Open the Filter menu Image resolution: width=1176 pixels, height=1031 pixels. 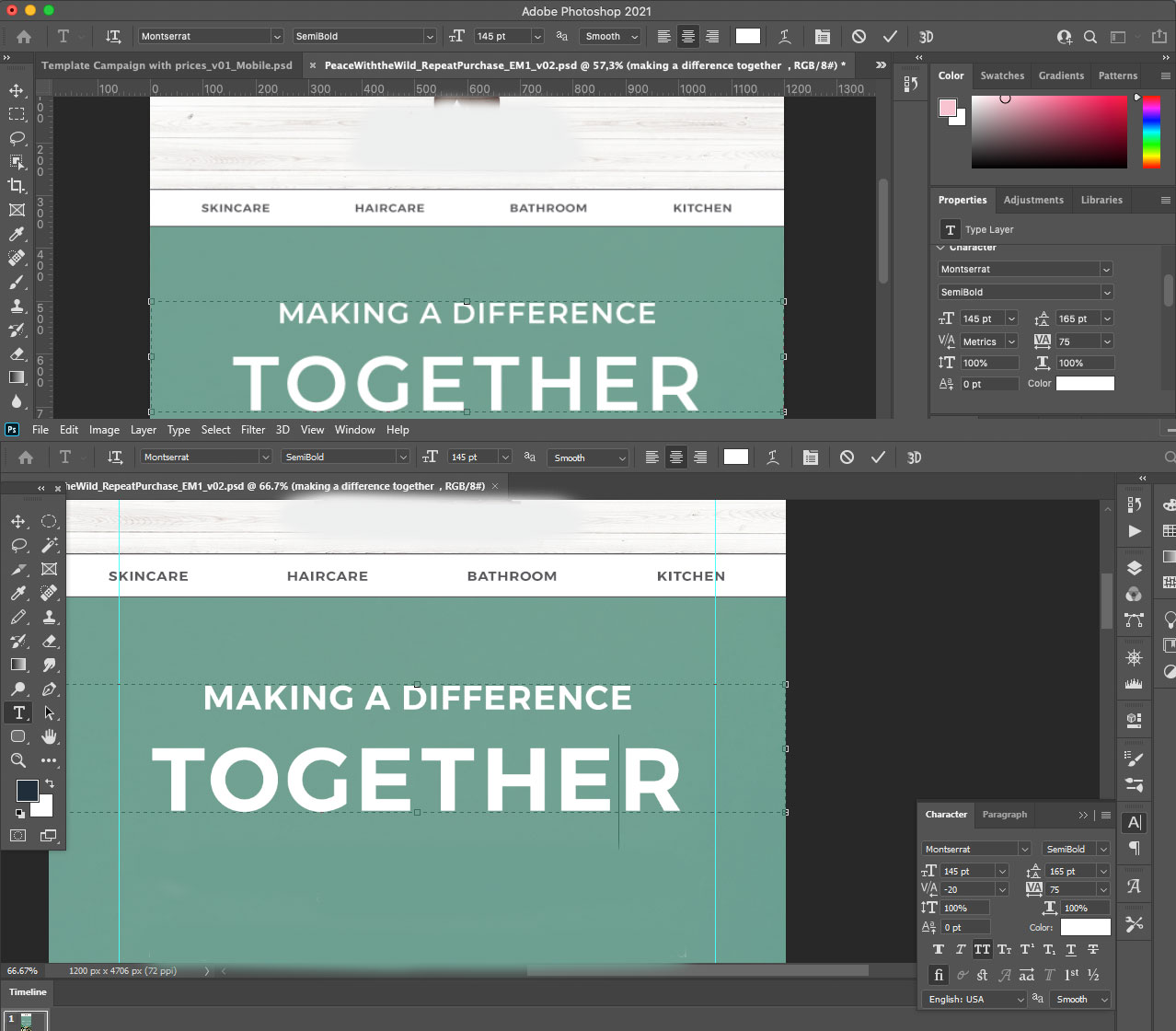point(253,429)
